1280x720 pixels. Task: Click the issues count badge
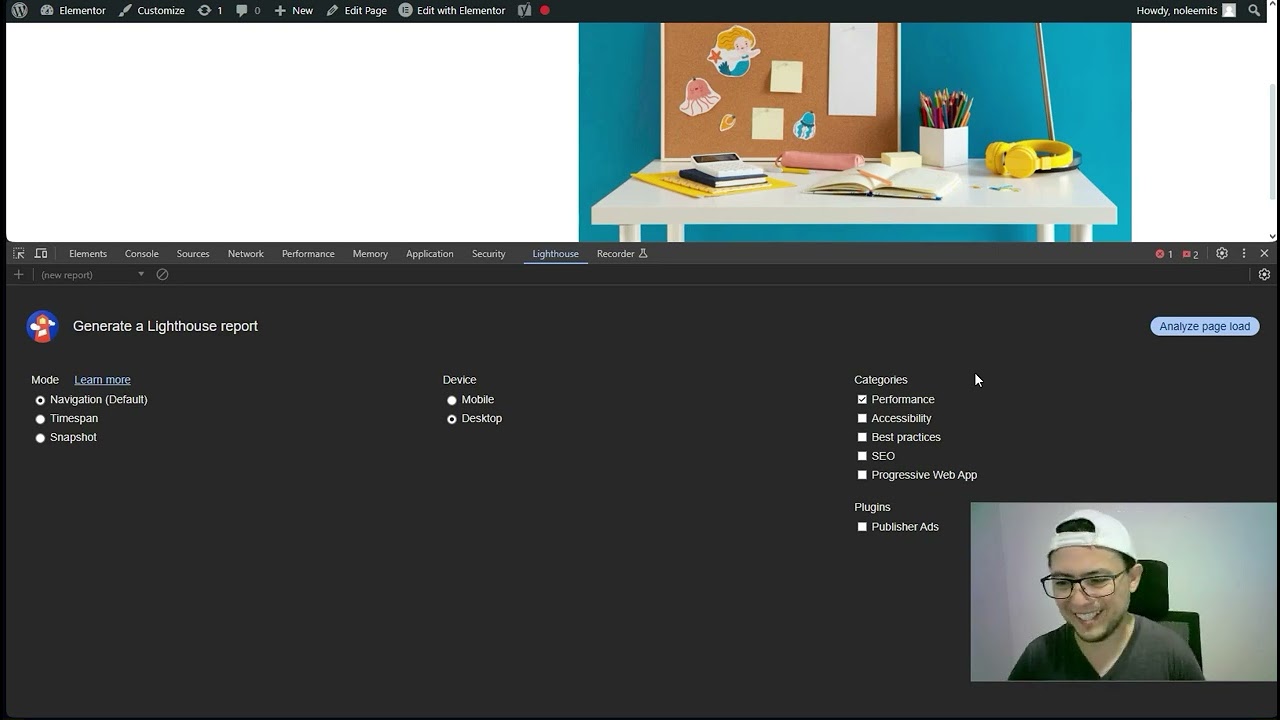click(x=1190, y=254)
